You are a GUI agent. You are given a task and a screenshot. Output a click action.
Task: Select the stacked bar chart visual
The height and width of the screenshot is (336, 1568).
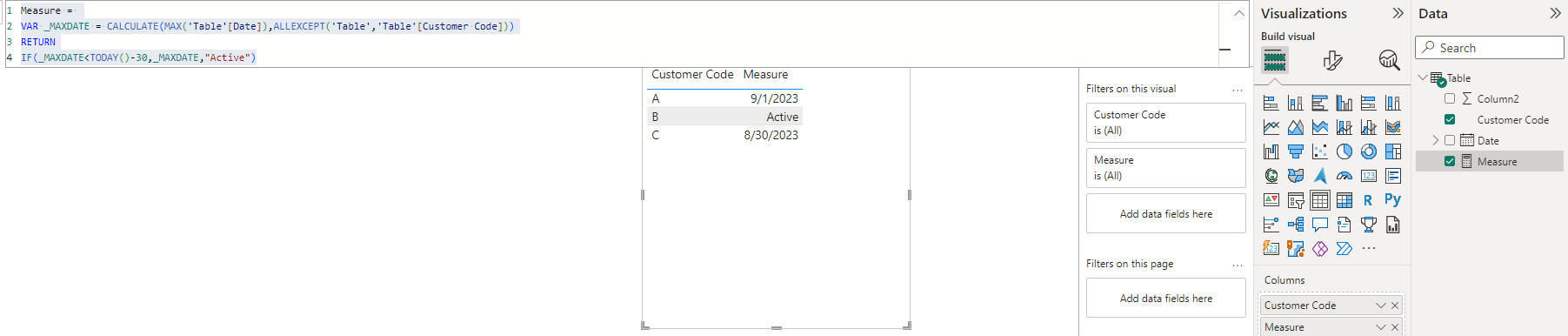1271,103
